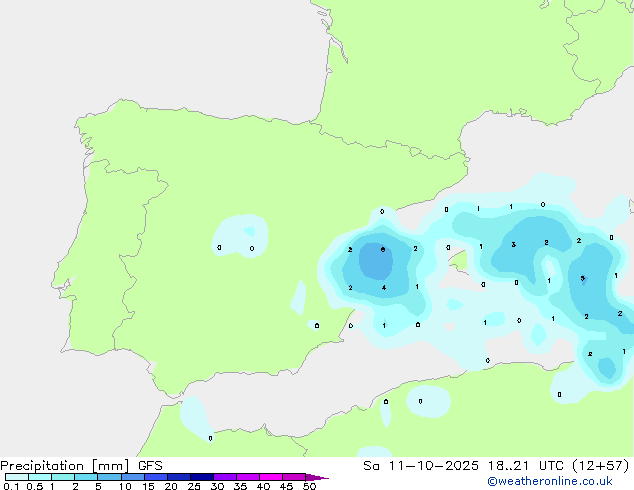Click the '45' legend scale label

(x=287, y=486)
